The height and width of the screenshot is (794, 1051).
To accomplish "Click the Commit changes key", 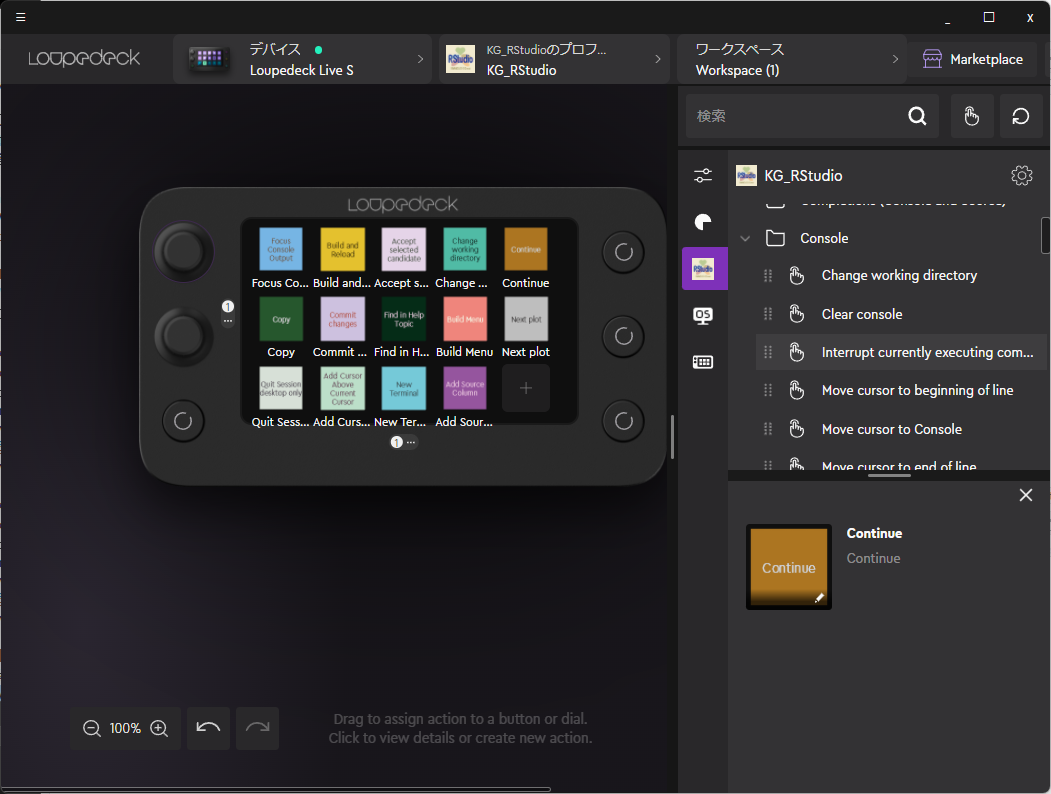I will click(x=343, y=319).
